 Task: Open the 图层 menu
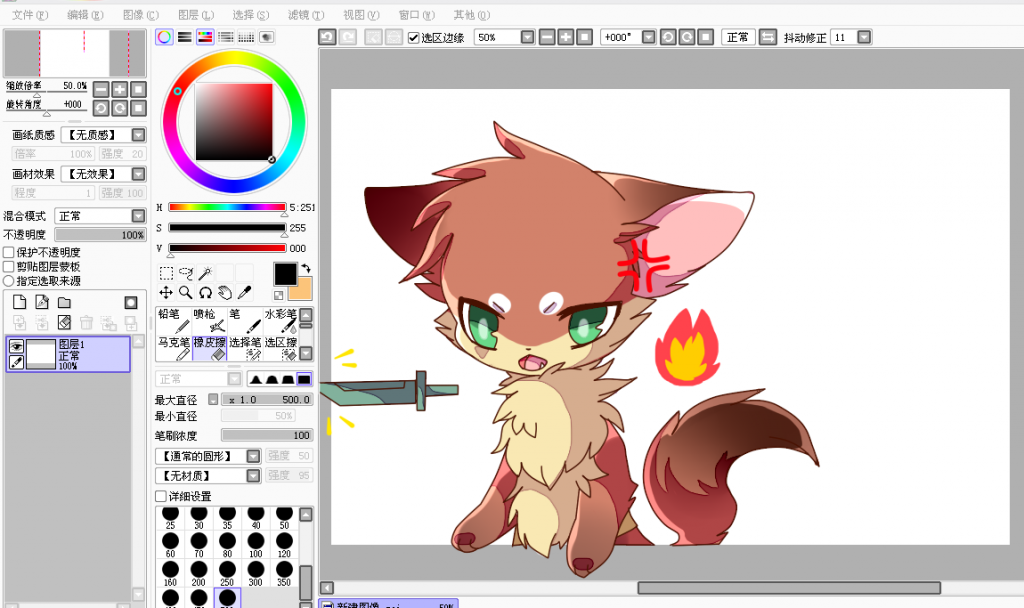point(196,14)
